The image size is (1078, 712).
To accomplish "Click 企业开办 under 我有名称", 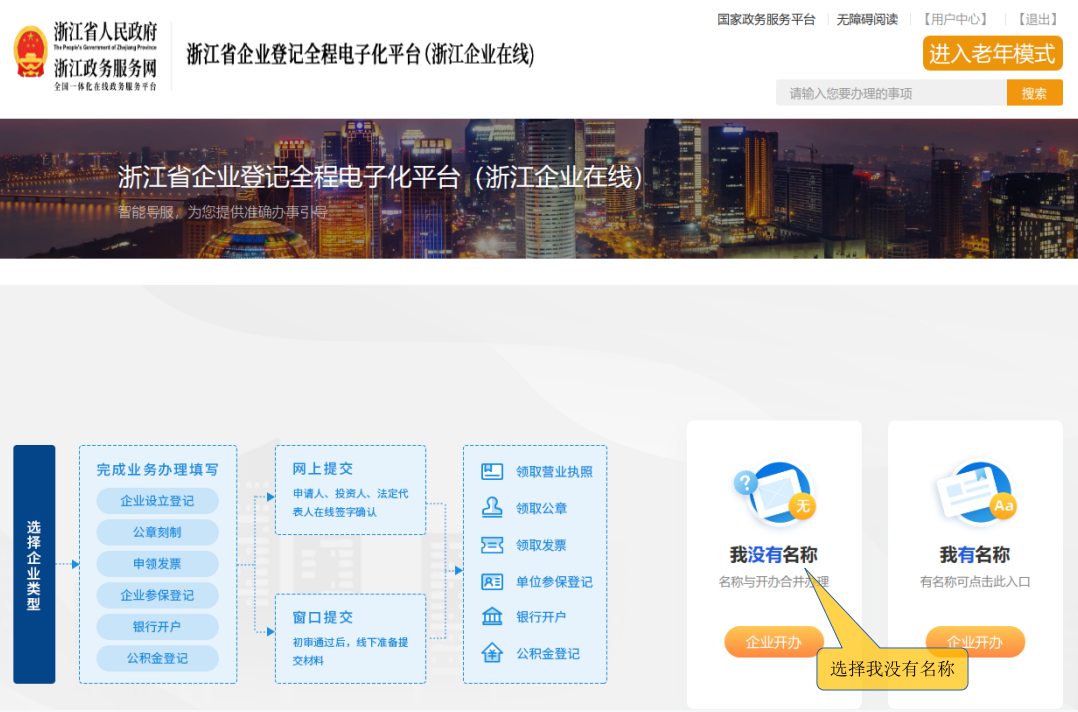I will (x=974, y=642).
